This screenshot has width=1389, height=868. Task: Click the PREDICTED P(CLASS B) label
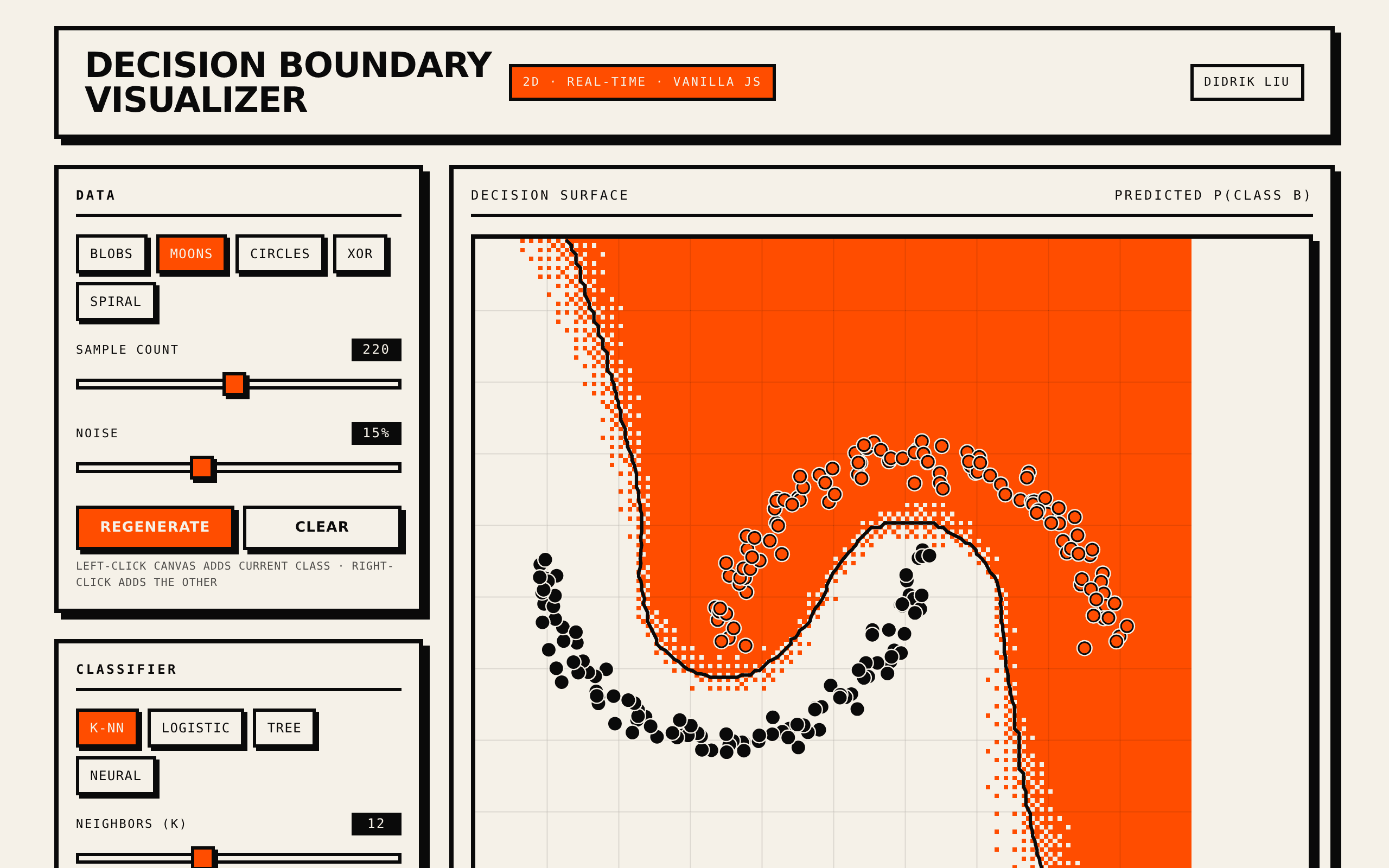click(1213, 195)
